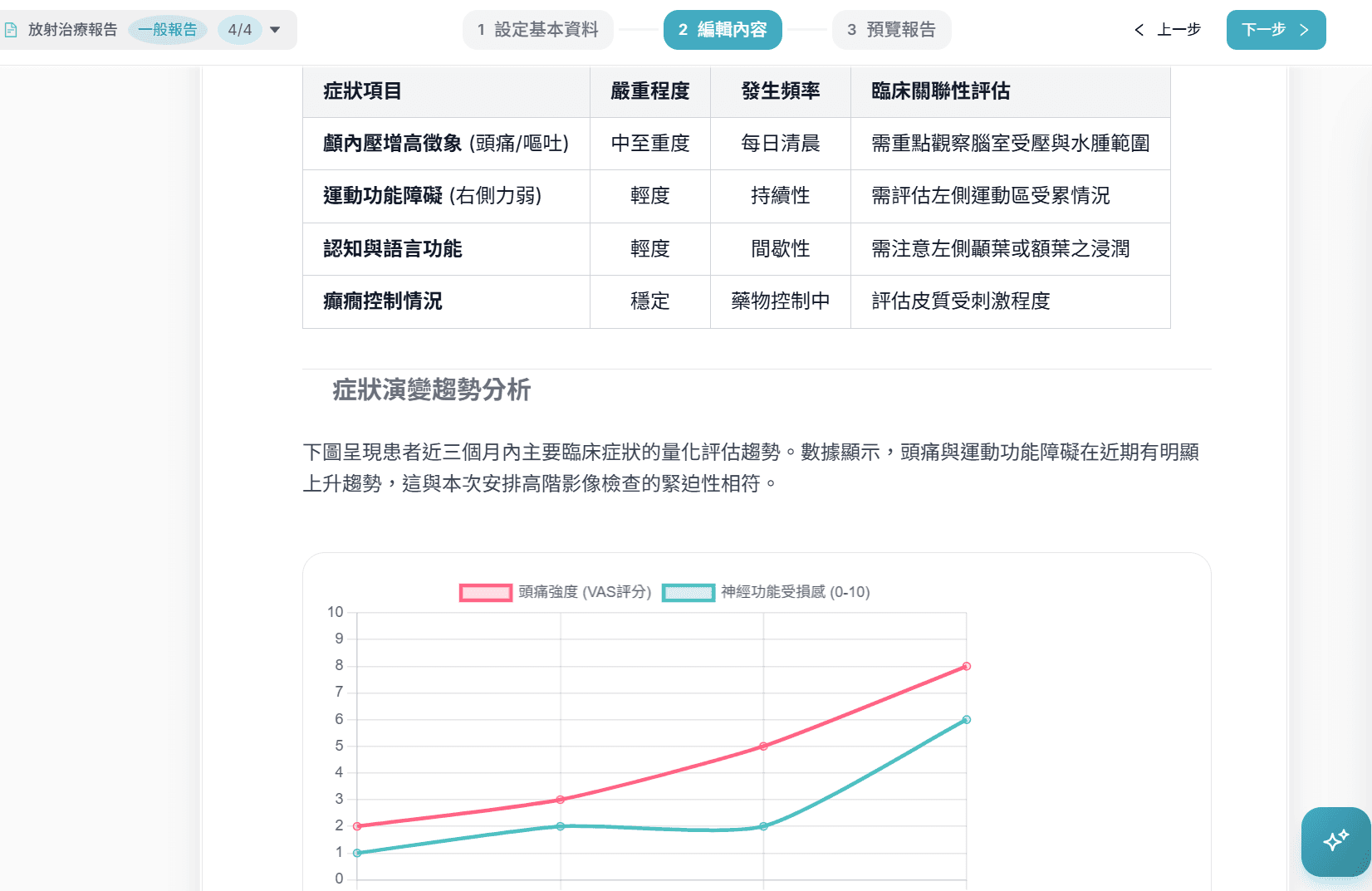Open the AI sparkle assistant button
This screenshot has height=891, width=1372.
[x=1335, y=841]
